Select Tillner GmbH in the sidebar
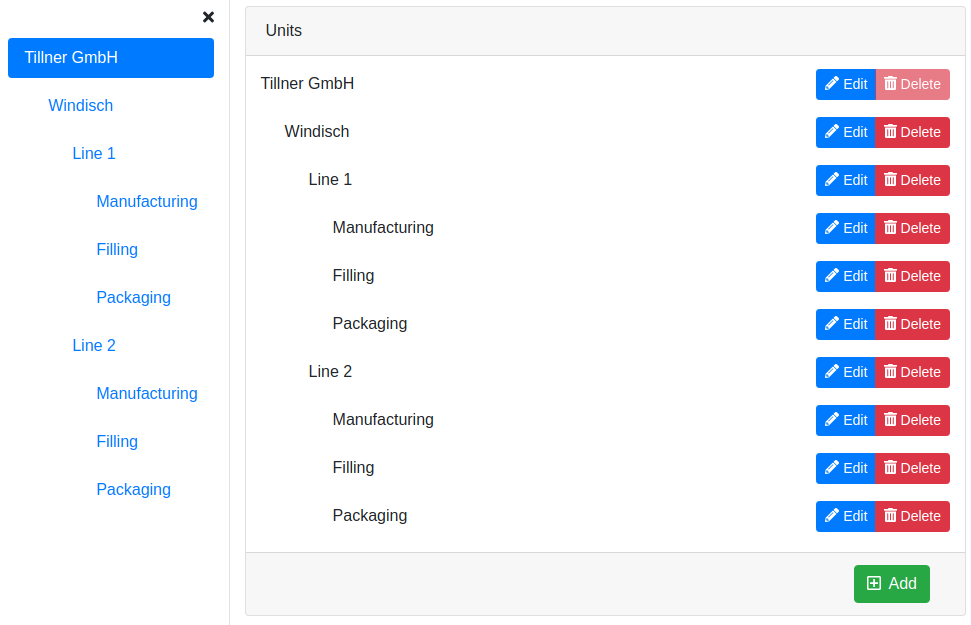This screenshot has height=625, width=971. (110, 58)
